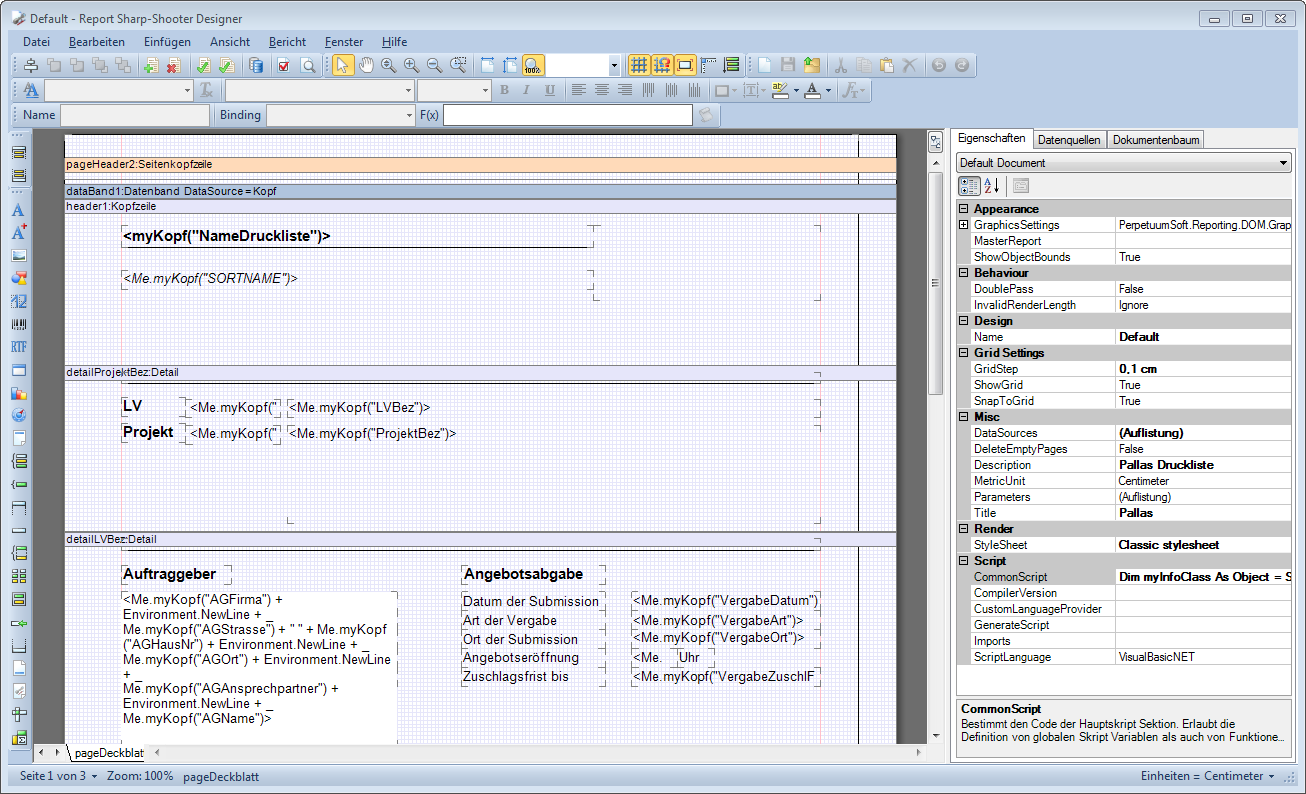
Task: Toggle rulers display button
Action: (708, 66)
